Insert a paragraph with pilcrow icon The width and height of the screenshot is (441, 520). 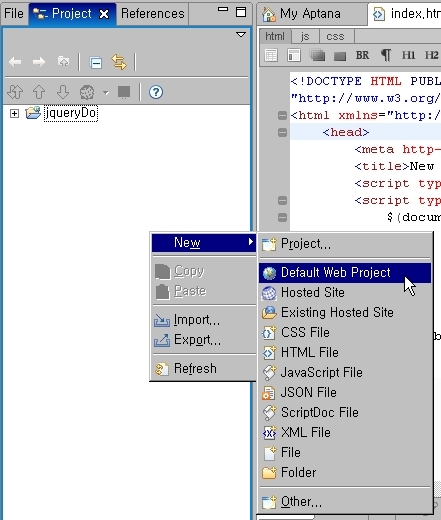tap(386, 55)
